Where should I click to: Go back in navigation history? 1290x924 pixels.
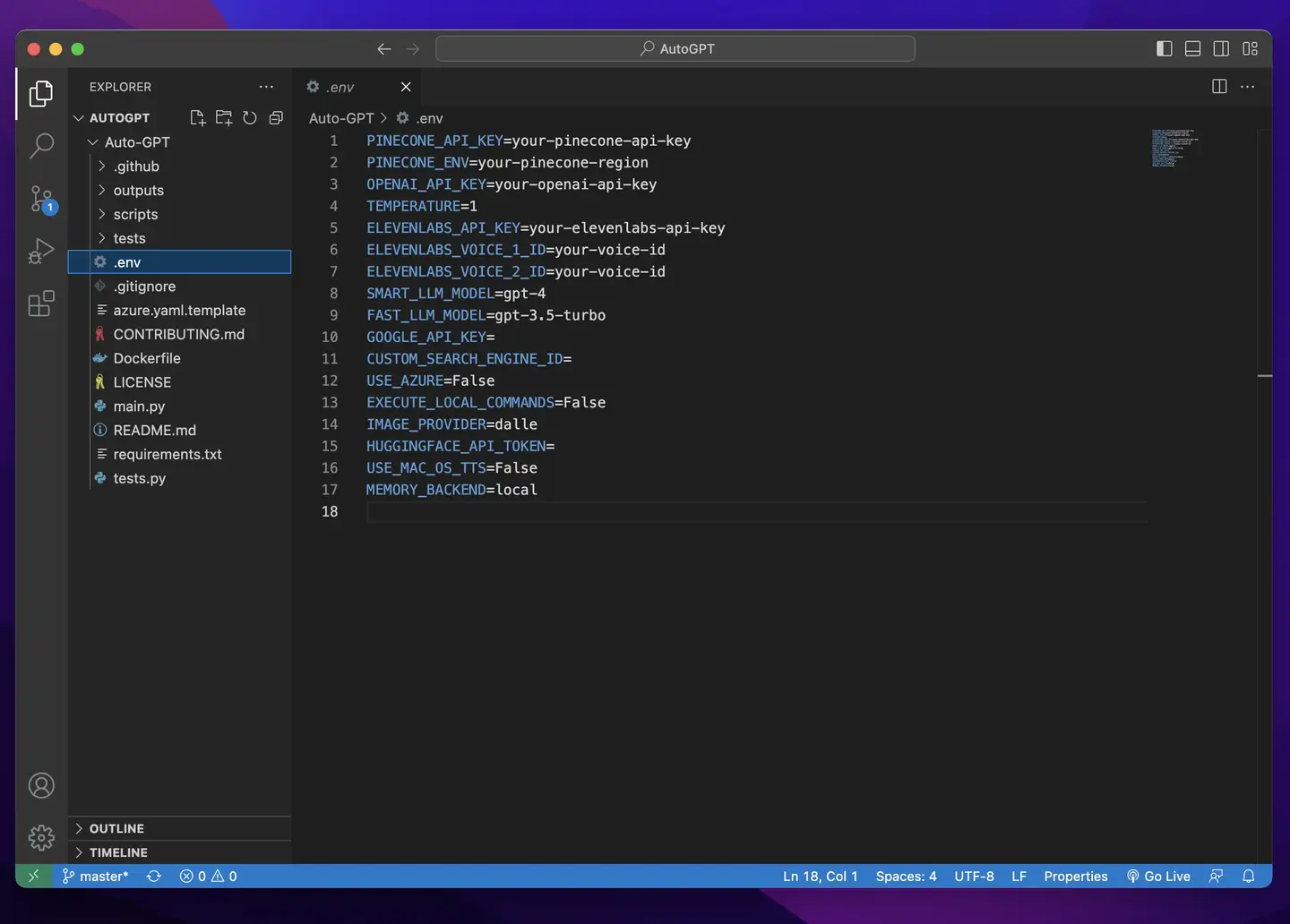tap(384, 48)
